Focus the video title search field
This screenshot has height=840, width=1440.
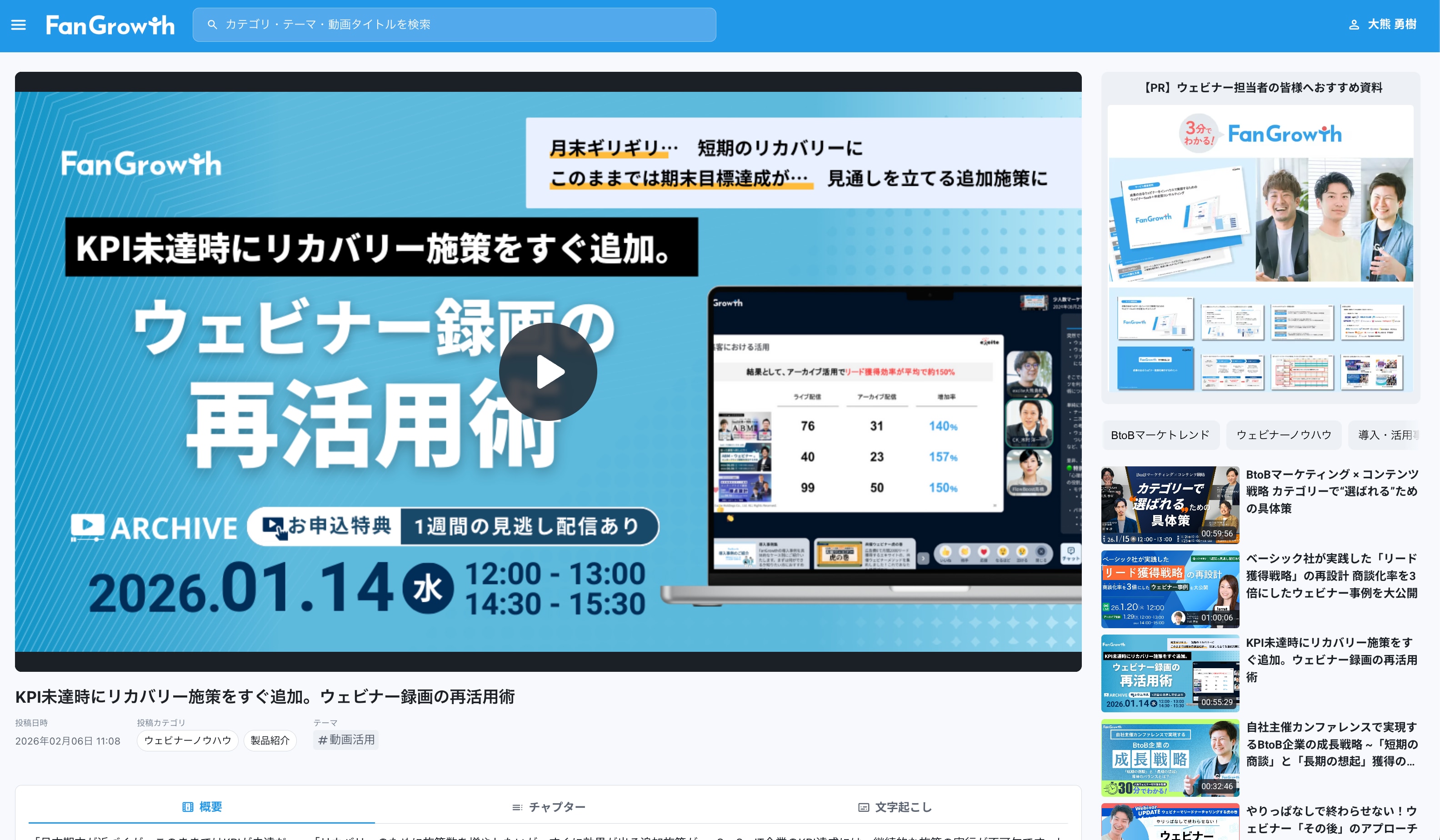[x=457, y=25]
